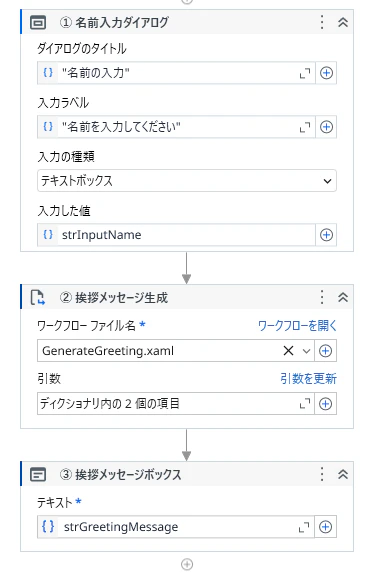The height and width of the screenshot is (580, 379).
Task: Select the ② 挨拶メッセージ生成 title text
Action: (114, 297)
